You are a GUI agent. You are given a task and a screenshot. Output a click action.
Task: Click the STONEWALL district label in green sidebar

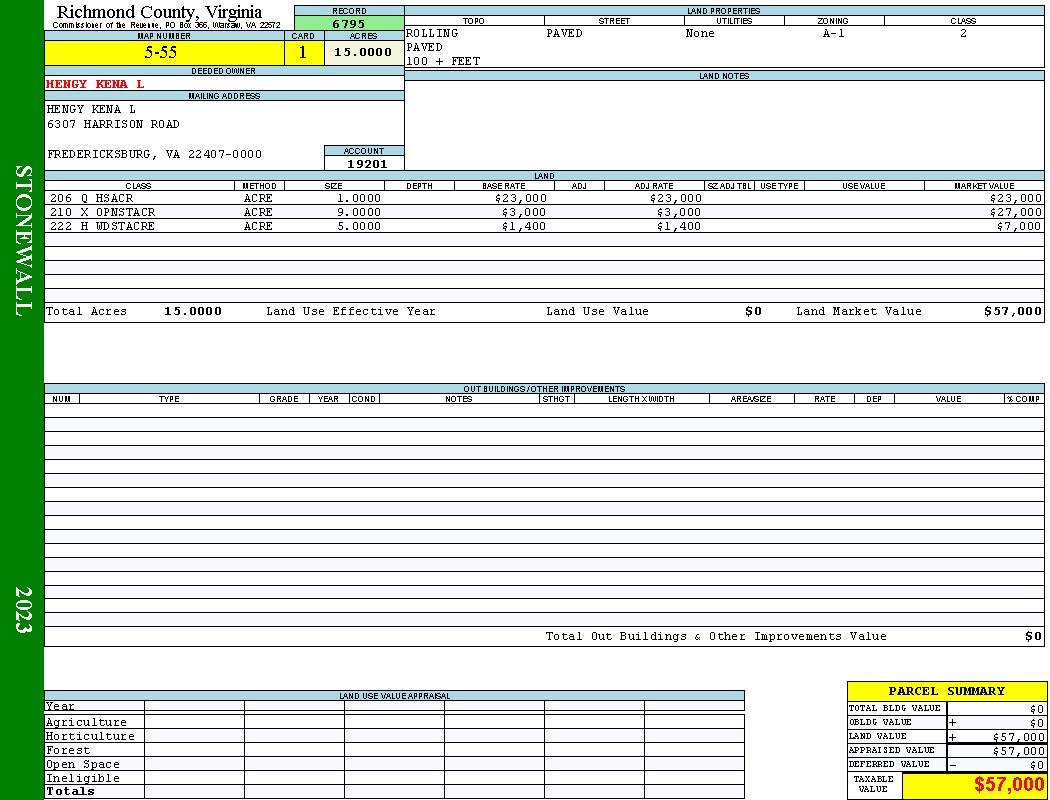pyautogui.click(x=23, y=241)
